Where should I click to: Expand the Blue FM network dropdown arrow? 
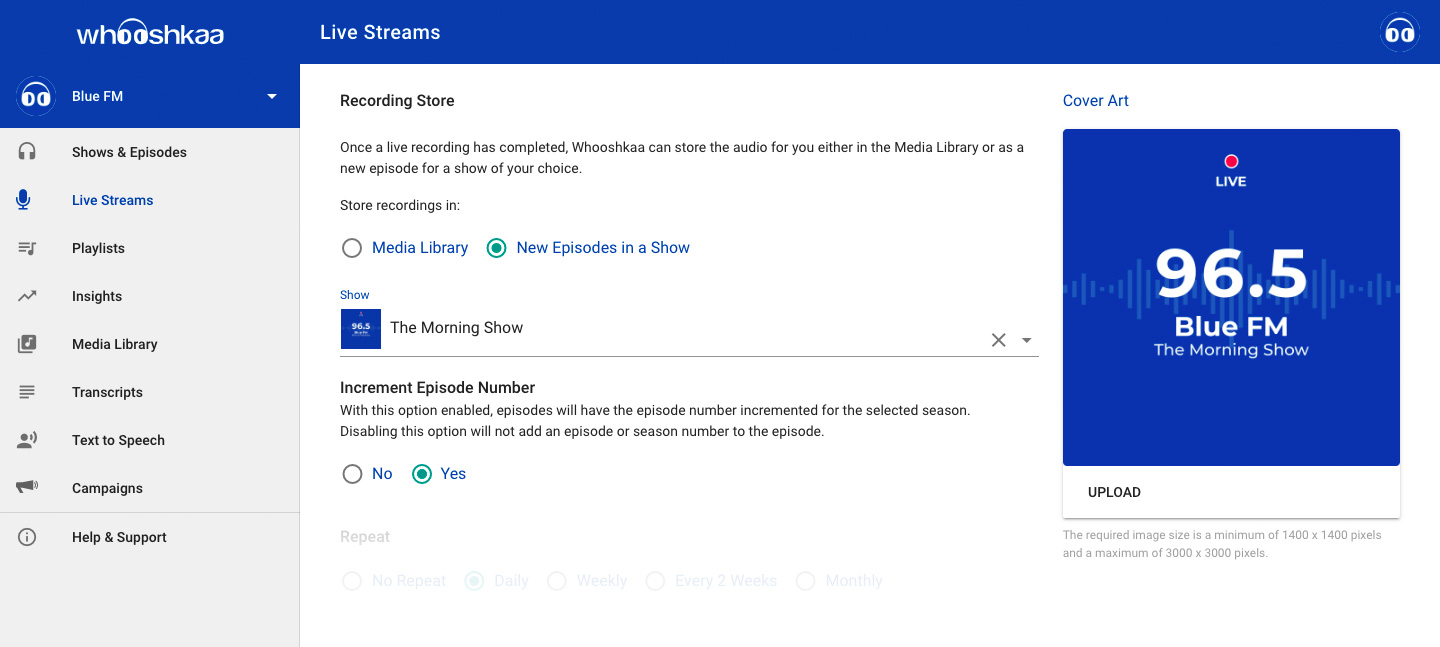[271, 96]
